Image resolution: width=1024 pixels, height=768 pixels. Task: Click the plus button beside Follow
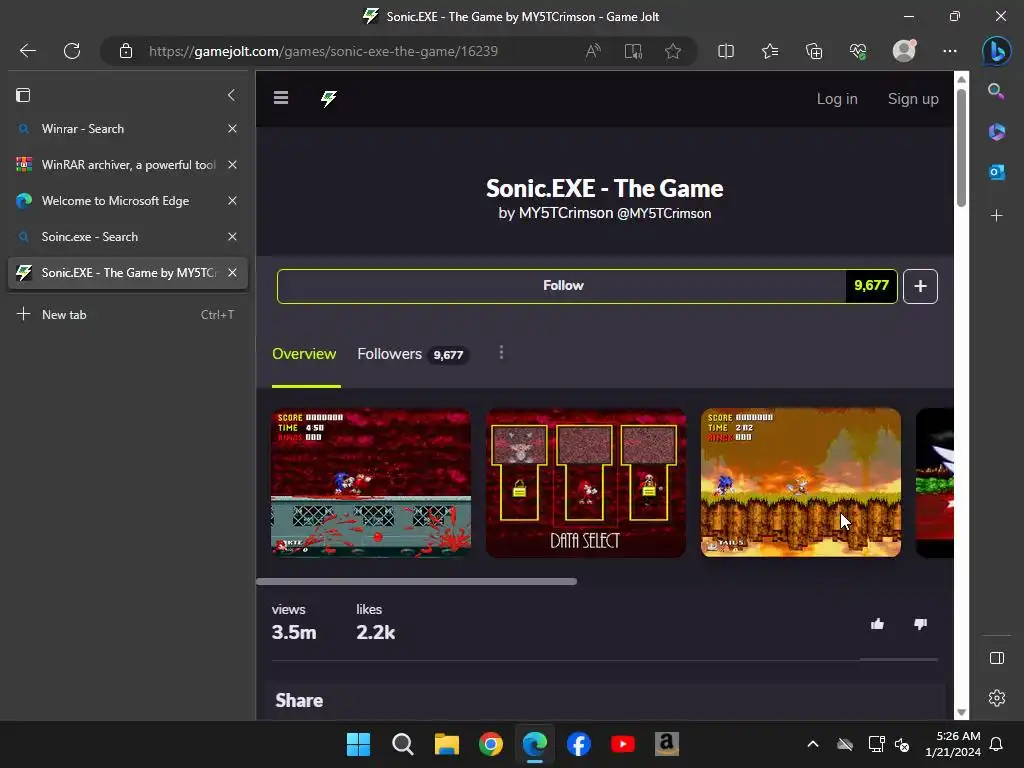[x=920, y=286]
